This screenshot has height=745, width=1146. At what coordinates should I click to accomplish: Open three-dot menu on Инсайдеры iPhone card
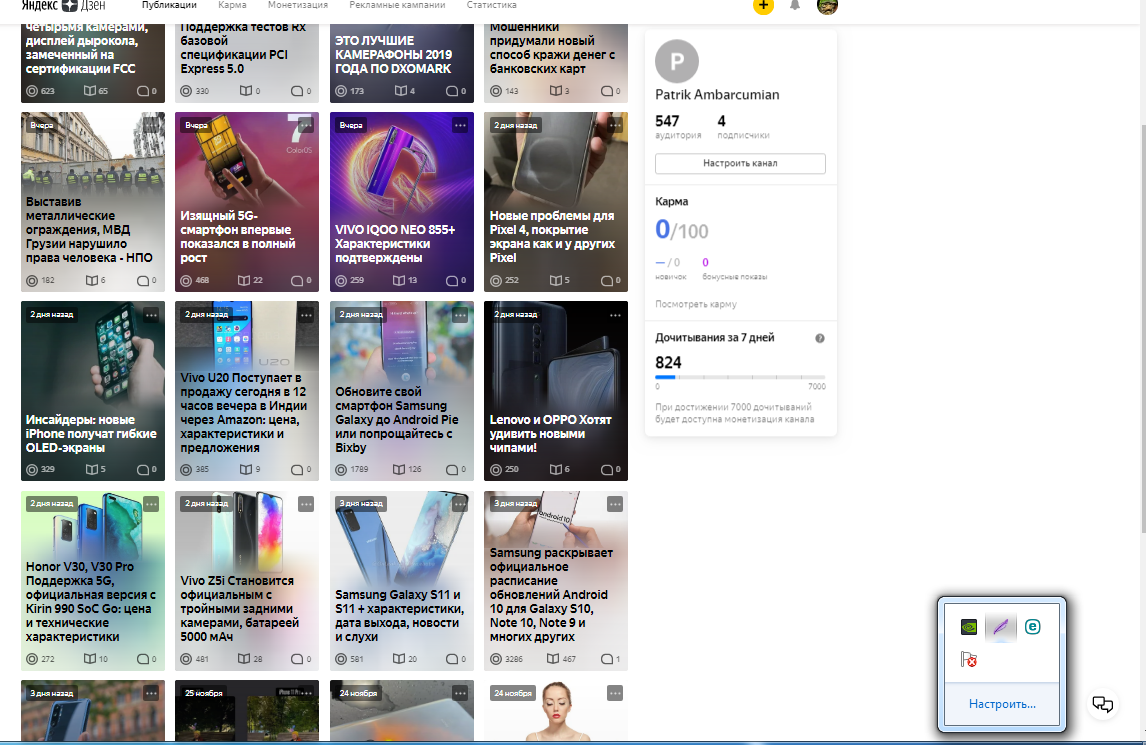coord(151,314)
